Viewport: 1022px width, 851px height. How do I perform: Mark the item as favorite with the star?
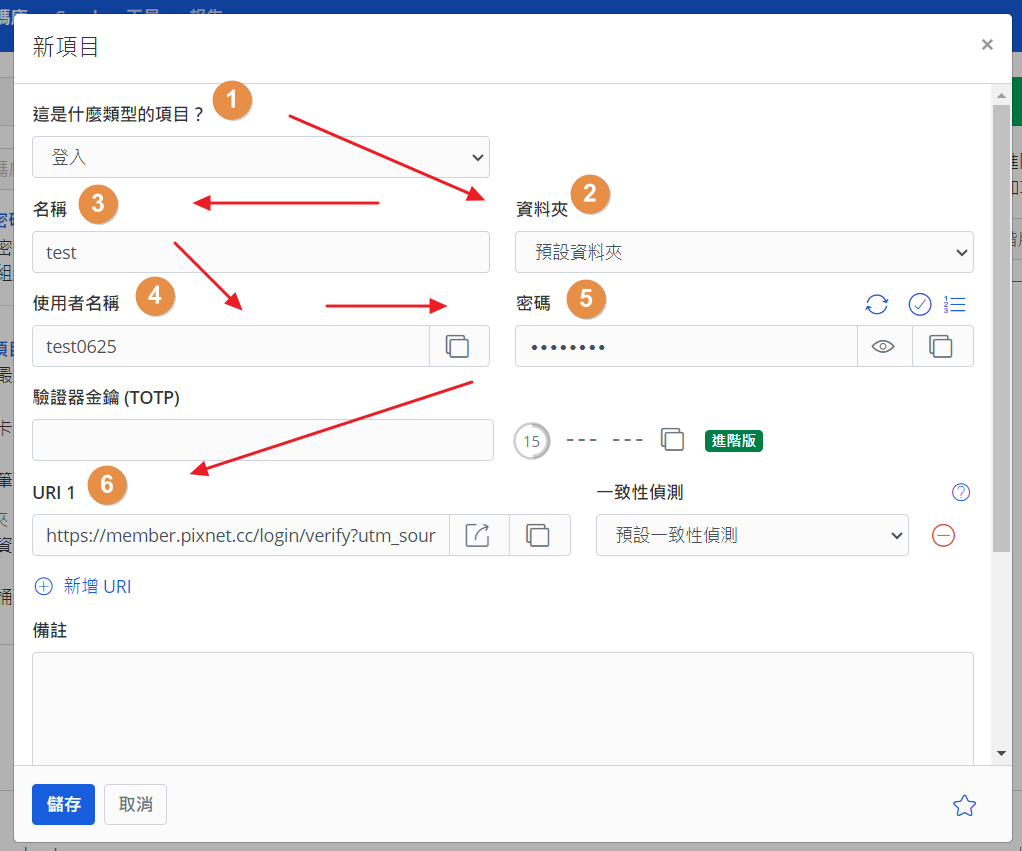[x=964, y=805]
